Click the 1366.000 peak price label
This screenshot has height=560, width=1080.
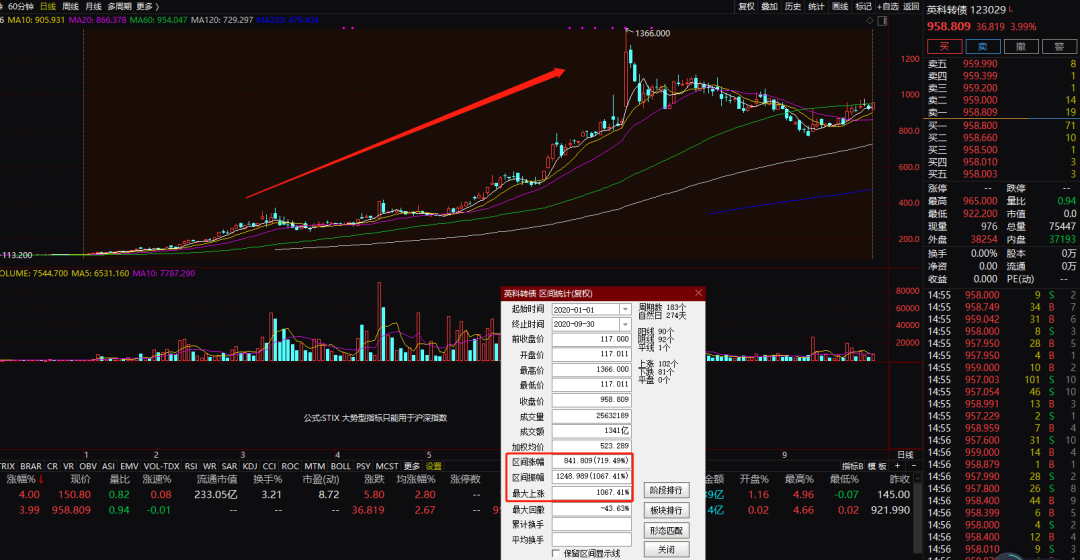point(652,33)
